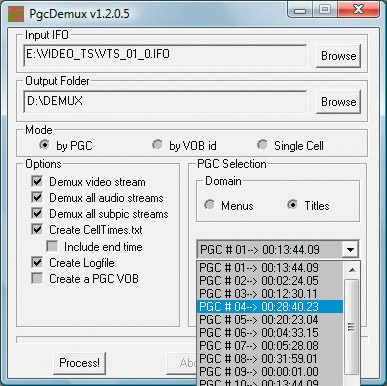Click the PGC list scrollbar thumb

(352, 327)
